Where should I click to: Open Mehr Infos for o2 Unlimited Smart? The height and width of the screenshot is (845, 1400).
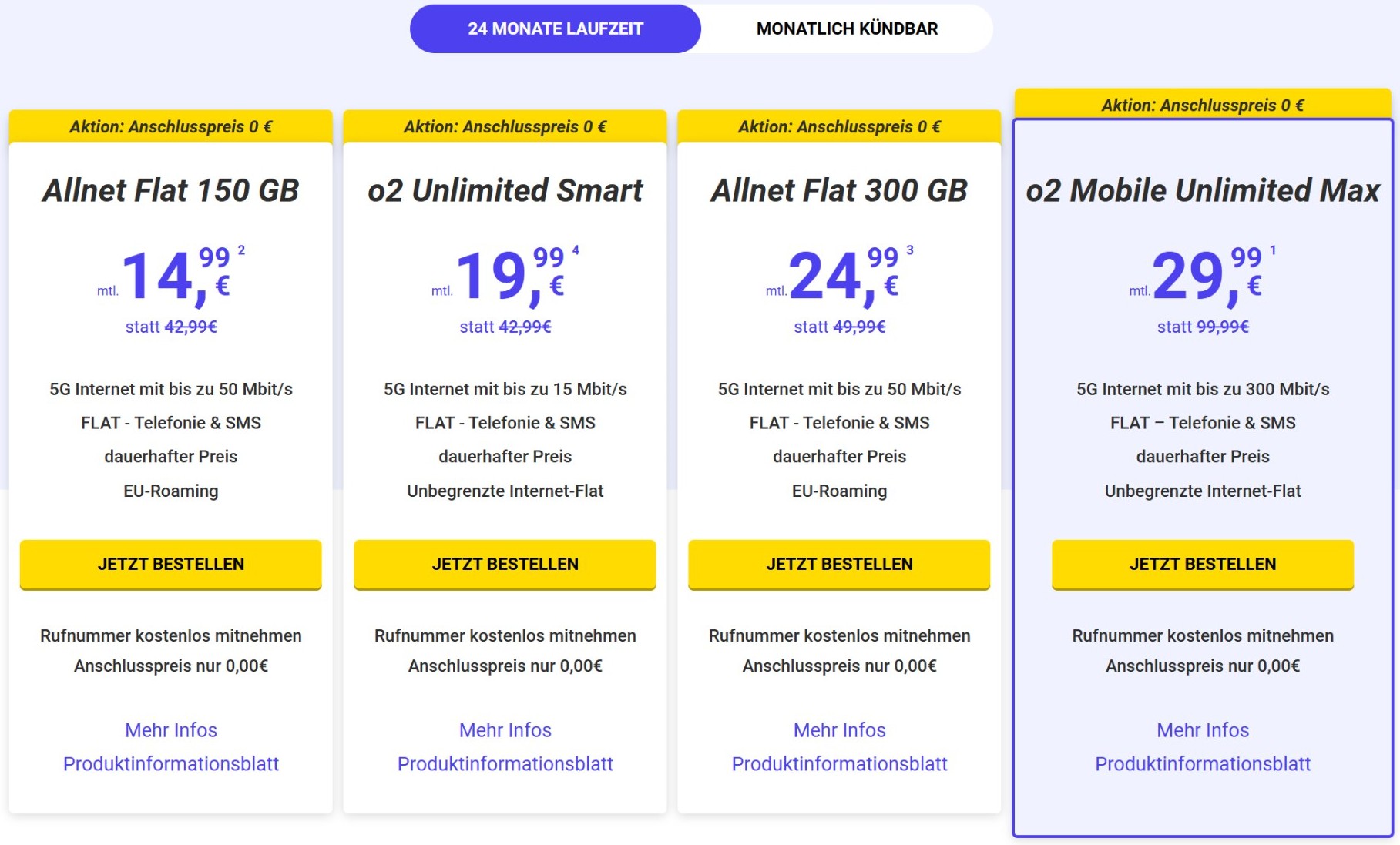pyautogui.click(x=505, y=729)
